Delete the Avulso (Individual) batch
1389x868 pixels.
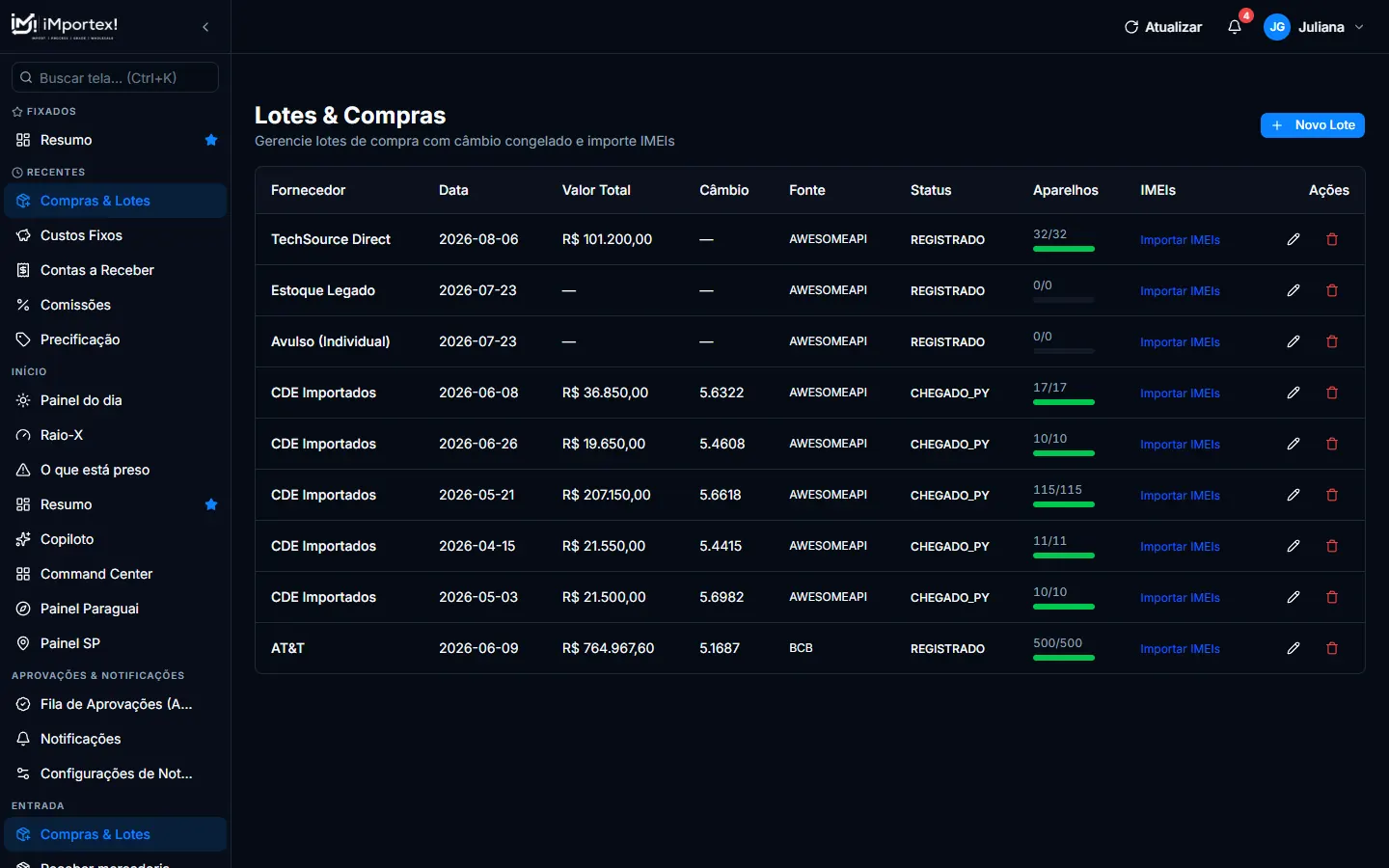coord(1332,341)
